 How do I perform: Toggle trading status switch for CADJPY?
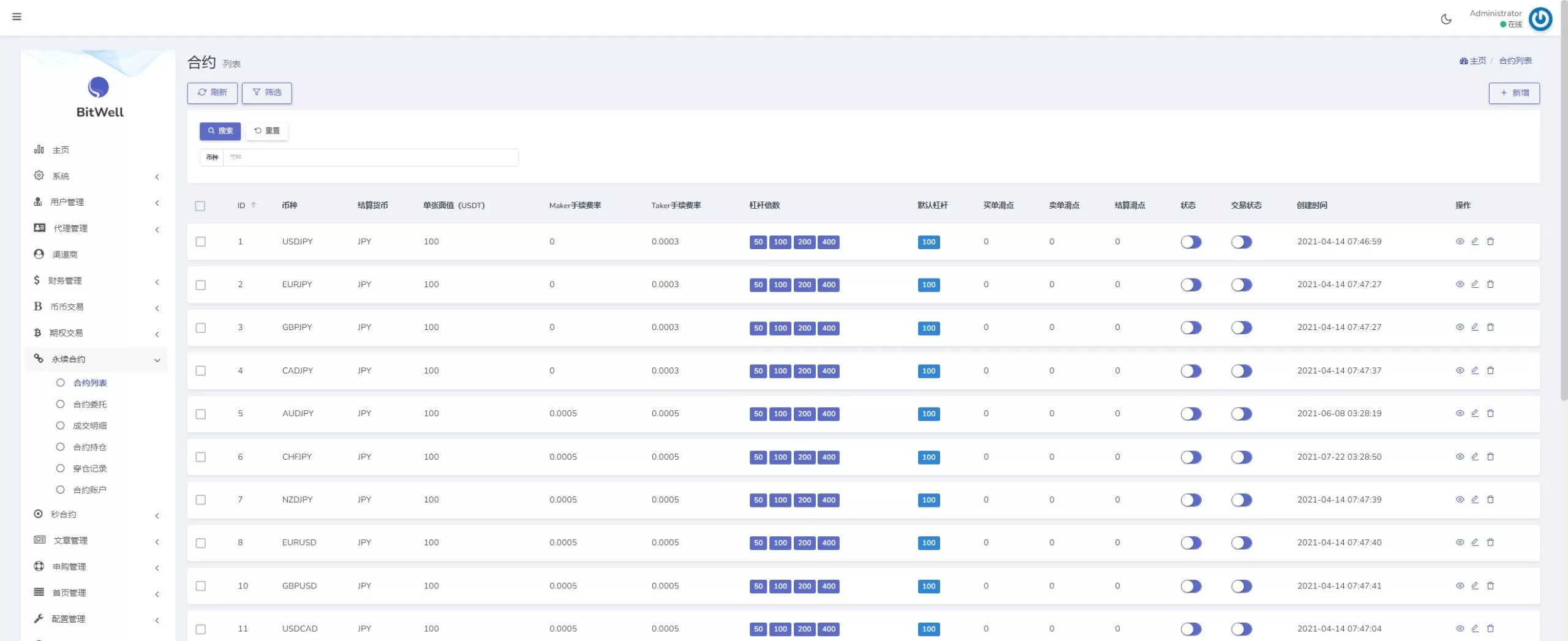(x=1241, y=371)
